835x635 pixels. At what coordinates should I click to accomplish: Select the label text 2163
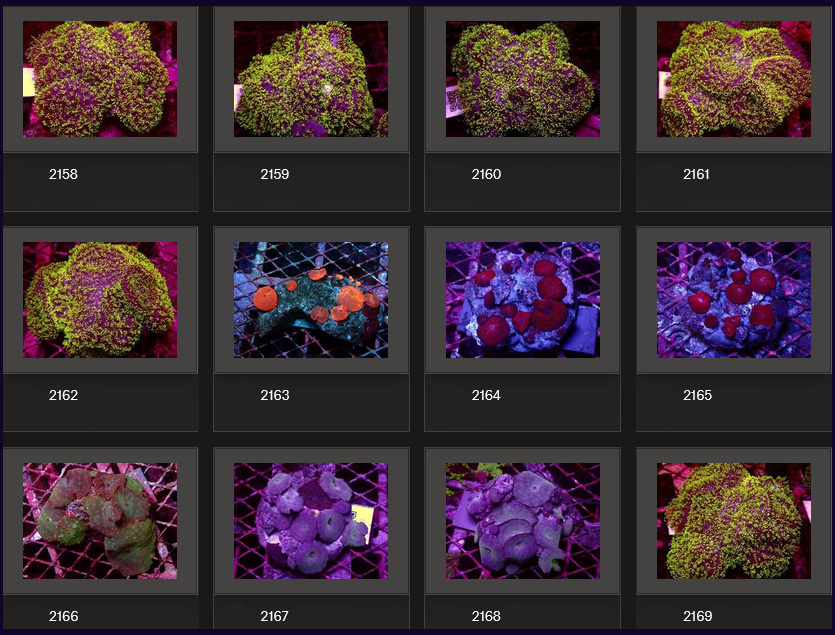[275, 395]
